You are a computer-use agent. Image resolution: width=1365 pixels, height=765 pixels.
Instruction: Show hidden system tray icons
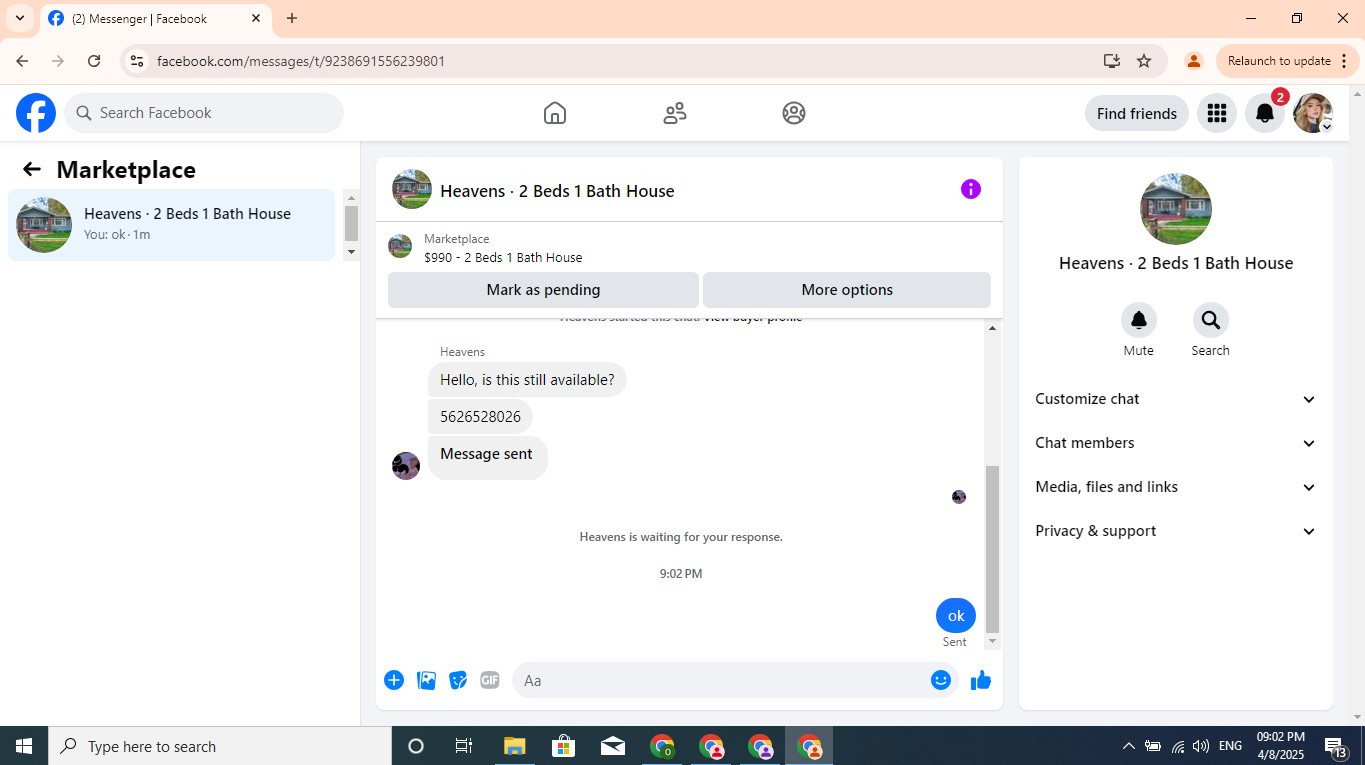1128,746
